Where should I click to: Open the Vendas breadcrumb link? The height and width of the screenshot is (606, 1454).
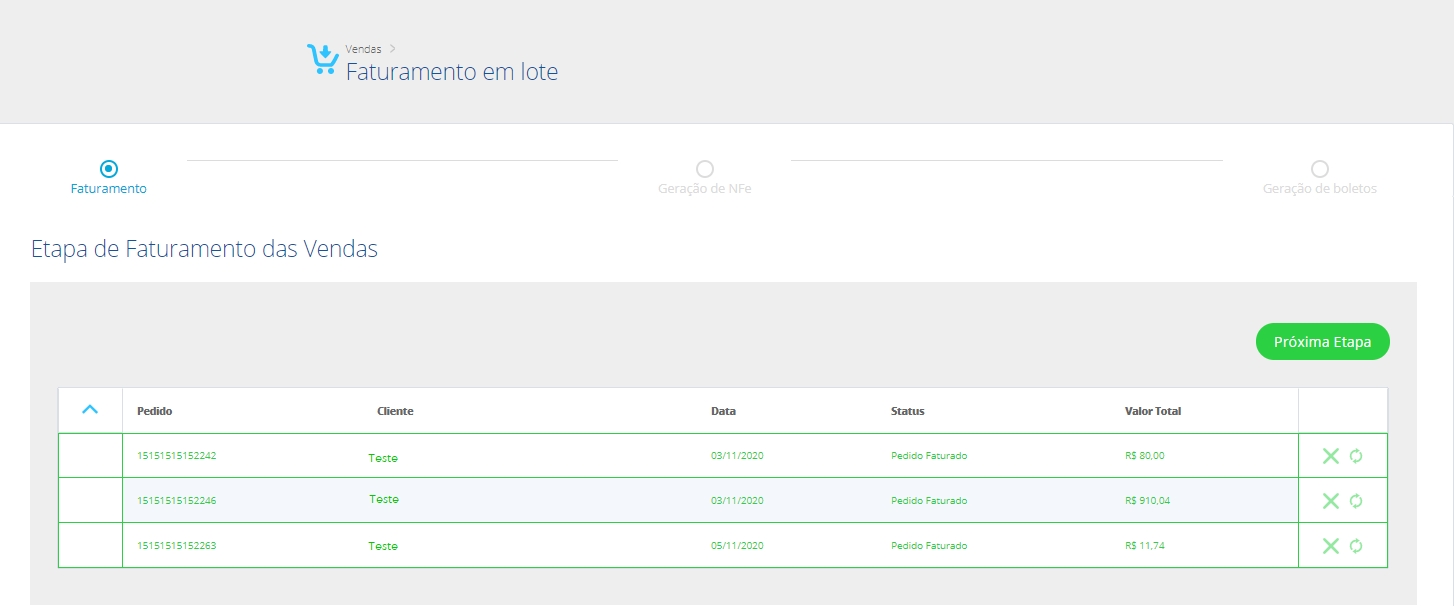[x=363, y=49]
